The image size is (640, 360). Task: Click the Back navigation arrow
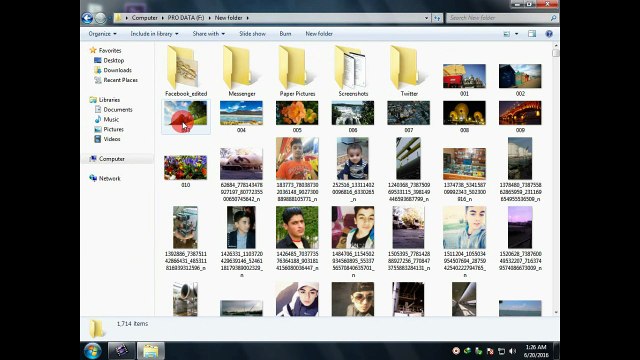click(87, 18)
